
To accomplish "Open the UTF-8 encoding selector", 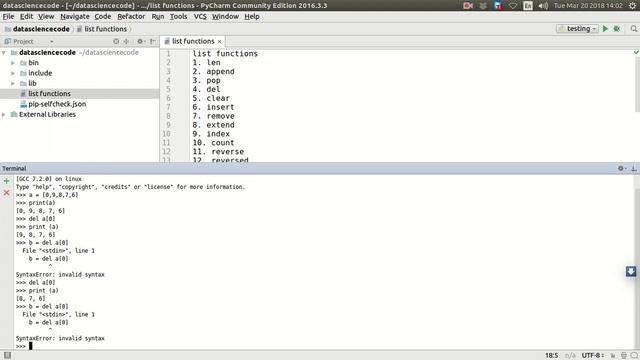I will pyautogui.click(x=593, y=356).
